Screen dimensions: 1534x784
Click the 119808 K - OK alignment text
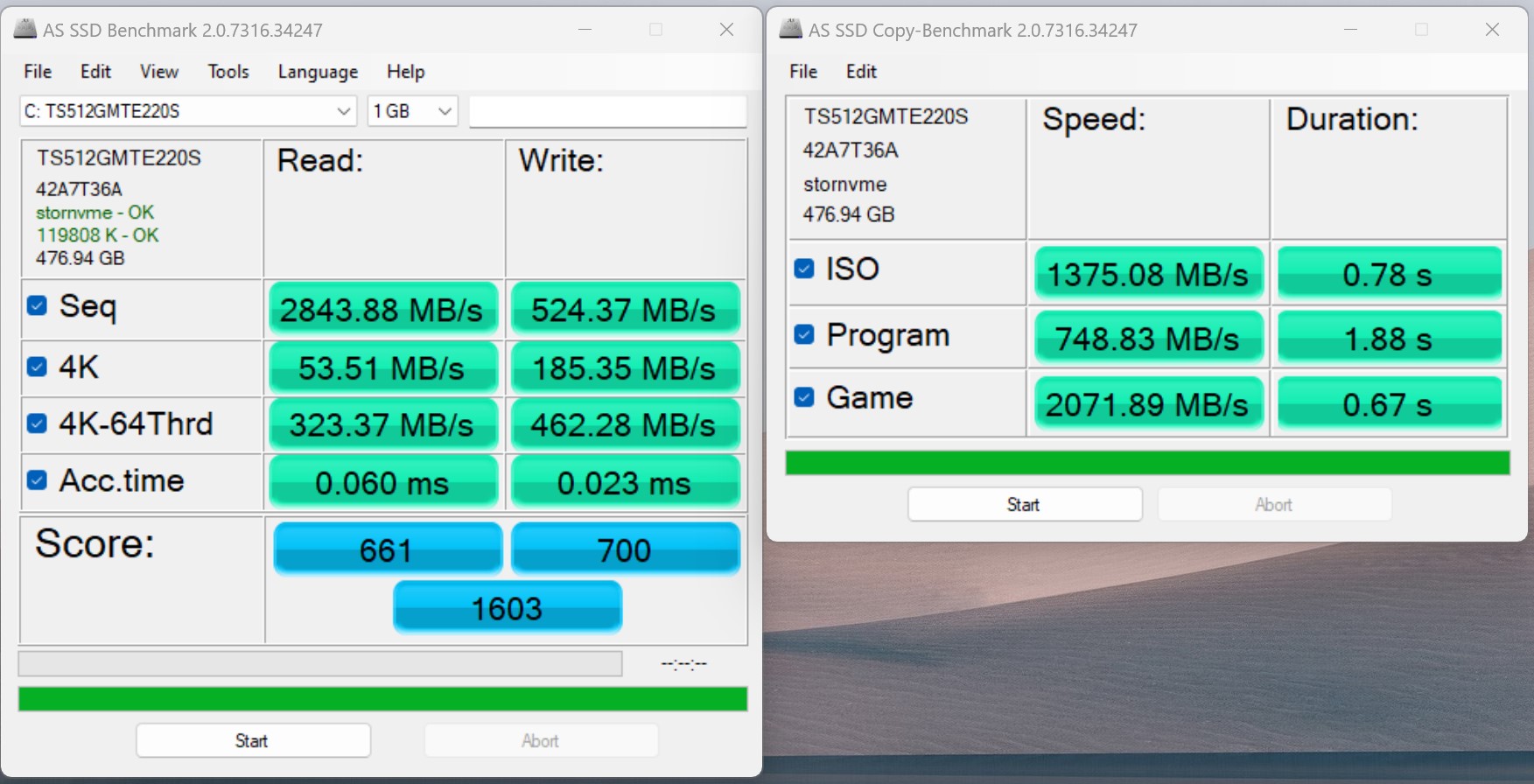(x=97, y=235)
